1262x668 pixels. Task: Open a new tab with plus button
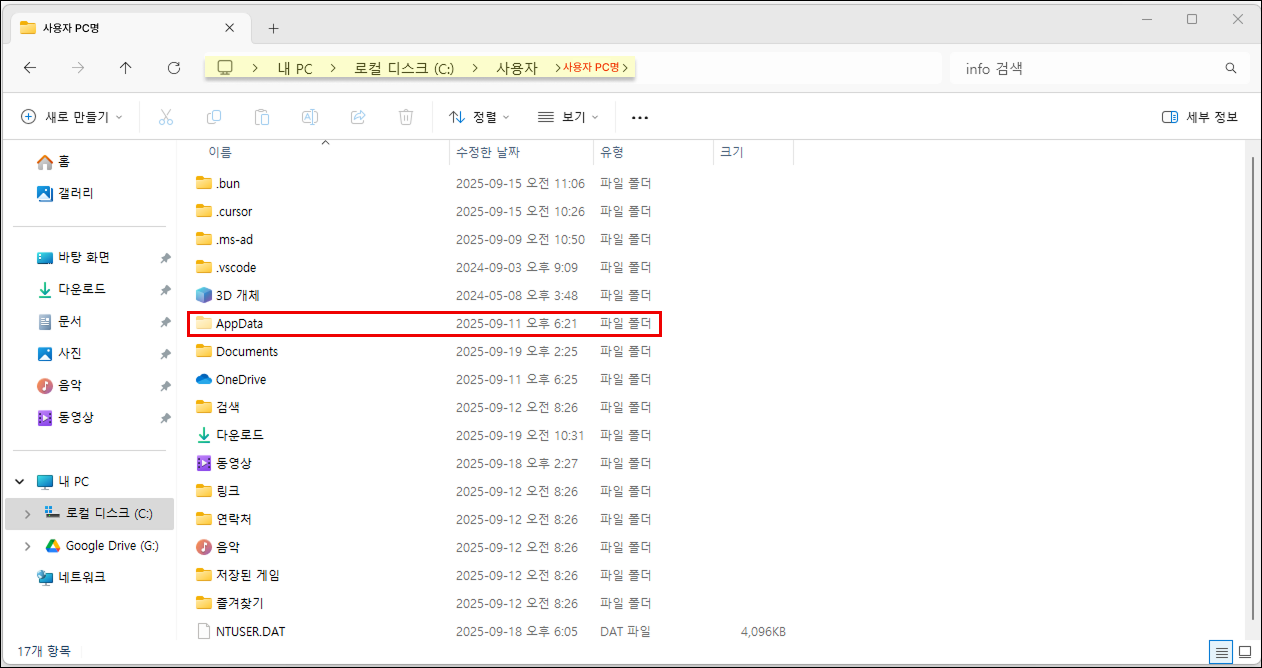point(273,28)
